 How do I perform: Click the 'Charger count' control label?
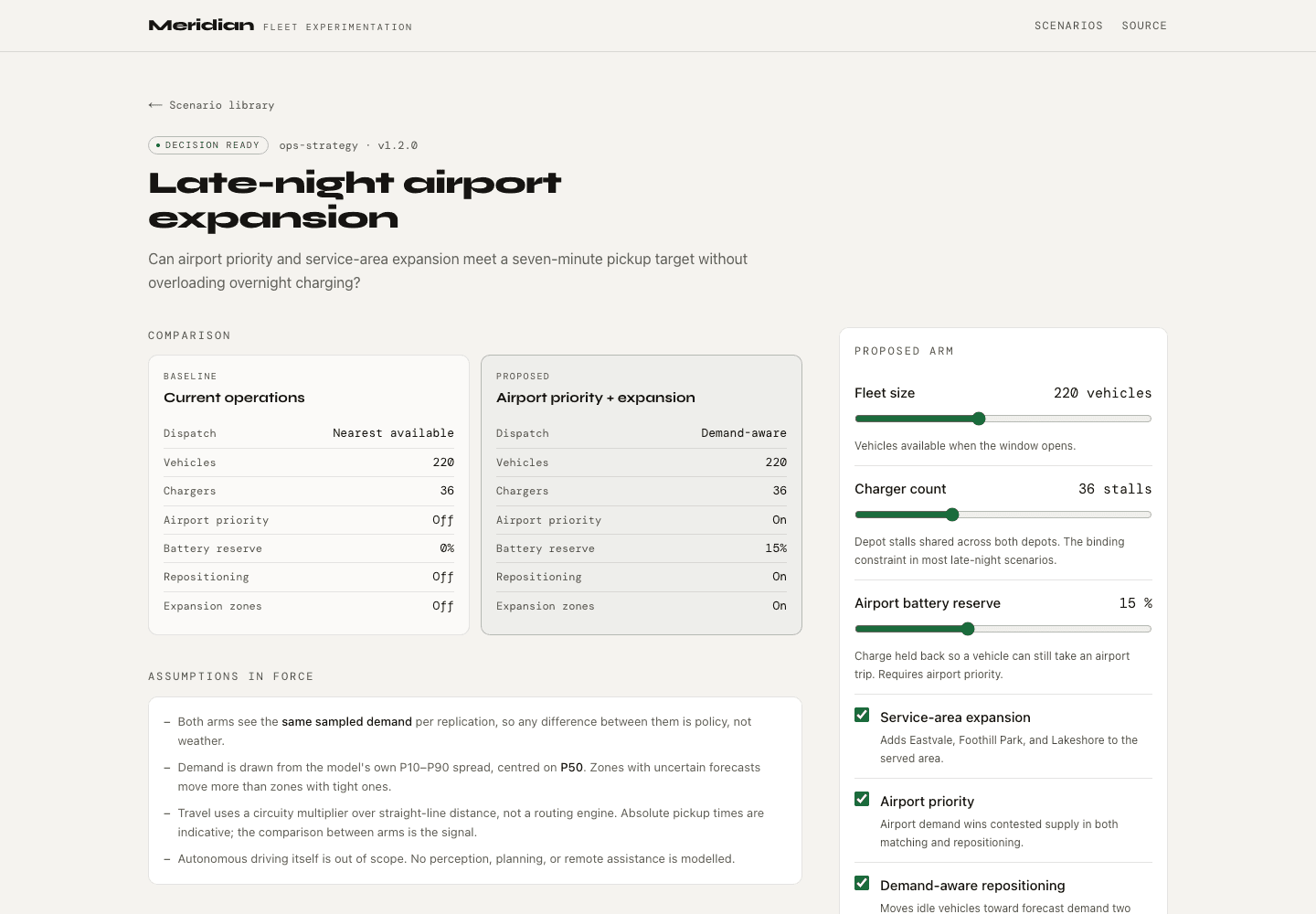[x=900, y=489]
